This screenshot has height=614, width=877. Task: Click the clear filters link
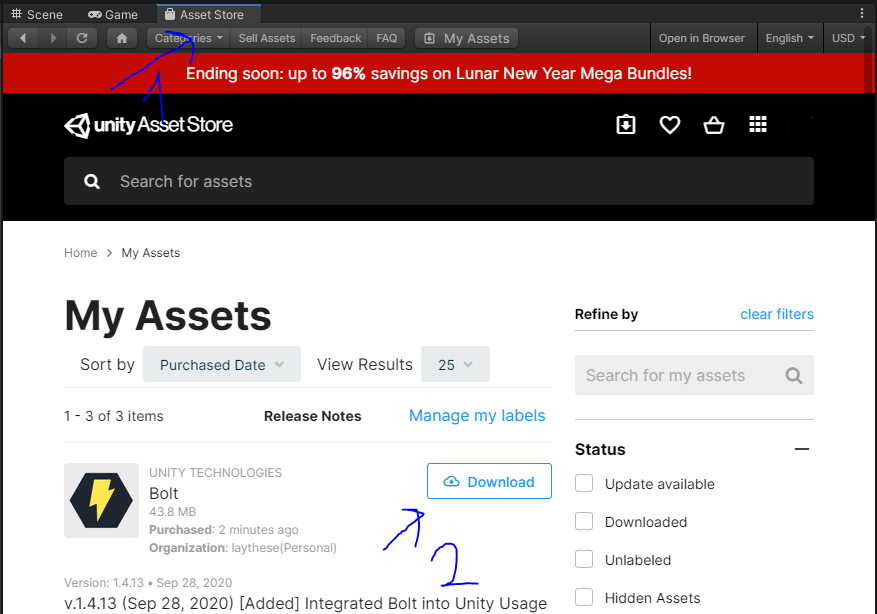(777, 314)
